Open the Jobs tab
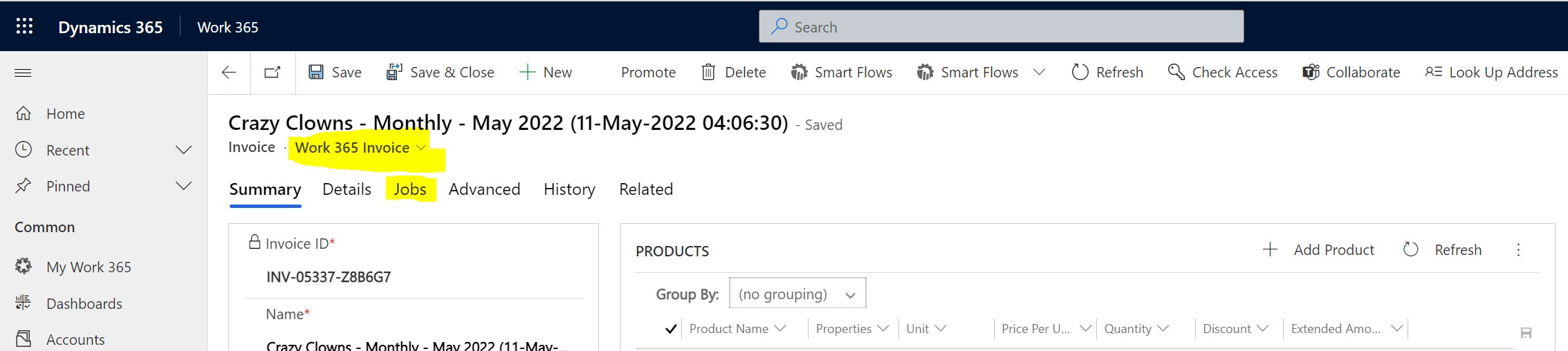The image size is (1568, 351). (410, 189)
